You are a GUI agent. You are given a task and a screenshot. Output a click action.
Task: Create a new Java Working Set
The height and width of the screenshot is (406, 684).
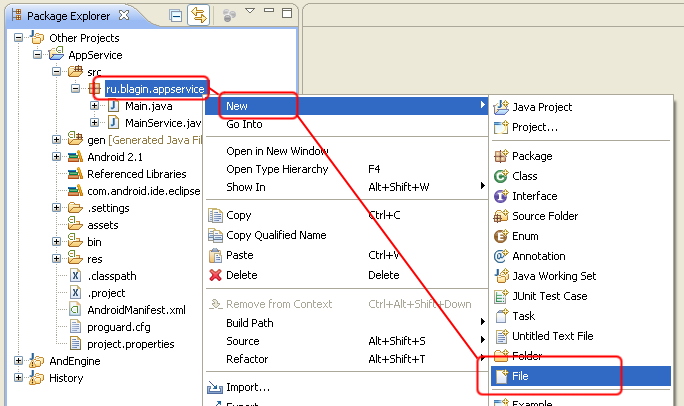(581, 276)
